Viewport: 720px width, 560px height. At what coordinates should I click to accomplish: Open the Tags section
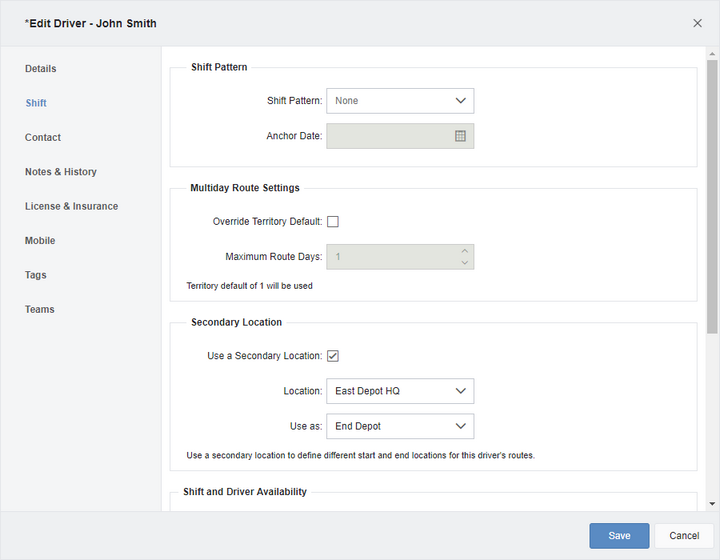point(35,275)
